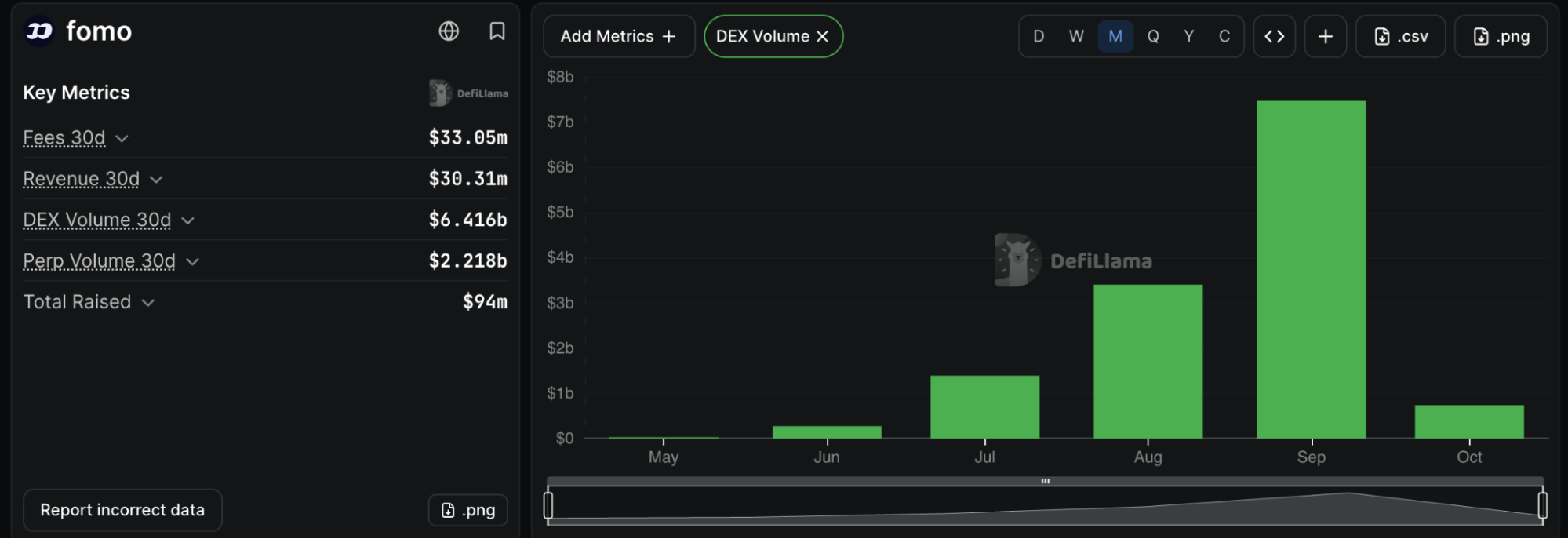Select the monthly (M) interval
Screen dimensions: 1568x539
[x=1115, y=36]
